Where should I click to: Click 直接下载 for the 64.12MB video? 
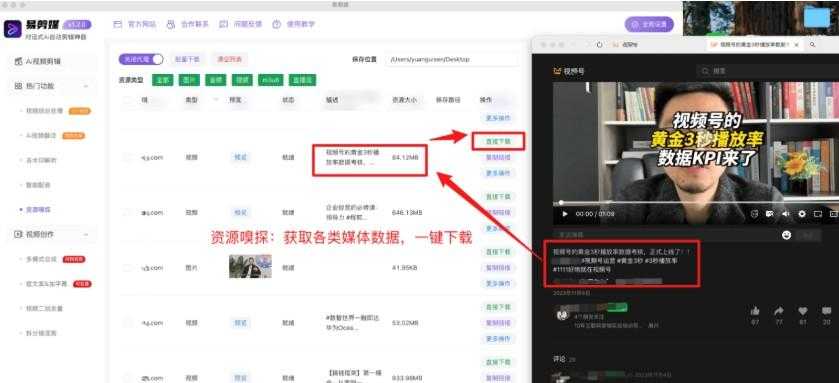[x=498, y=142]
